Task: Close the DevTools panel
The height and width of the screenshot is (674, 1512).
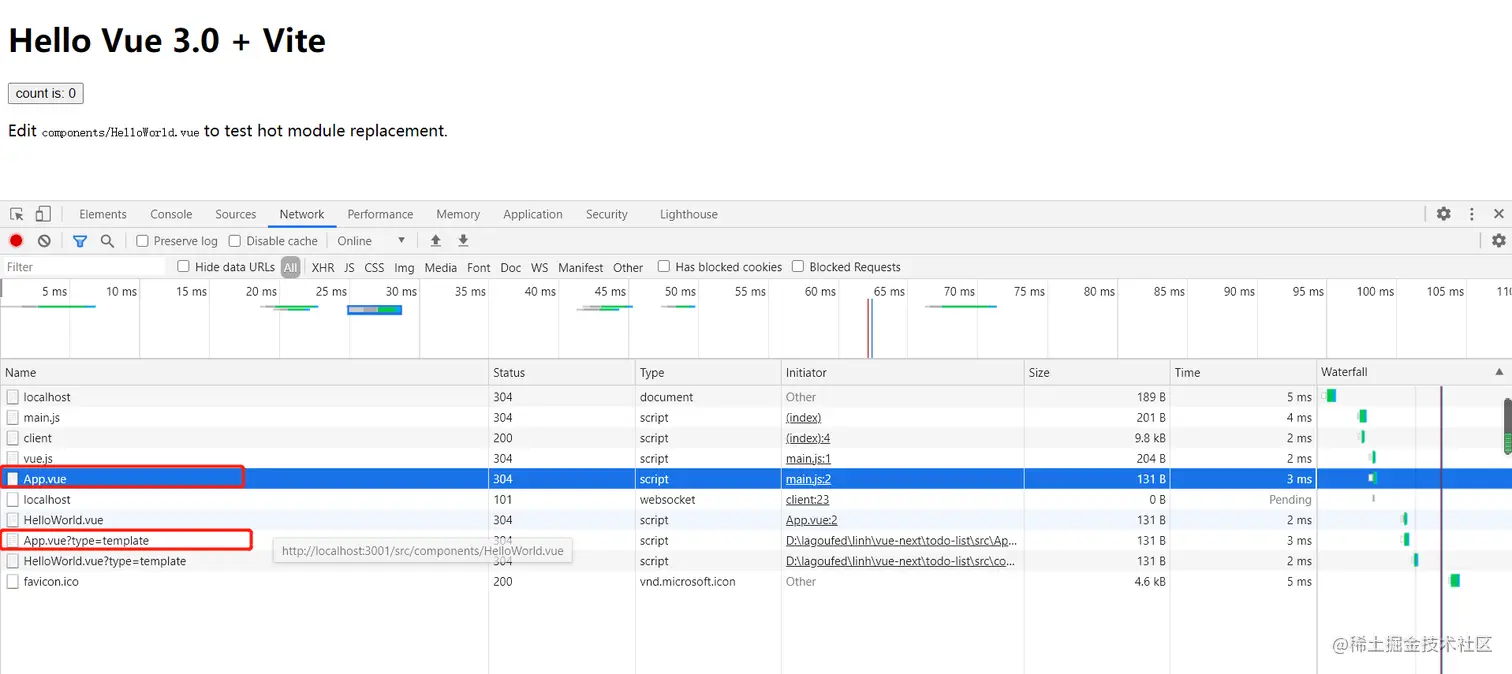Action: tap(1499, 214)
